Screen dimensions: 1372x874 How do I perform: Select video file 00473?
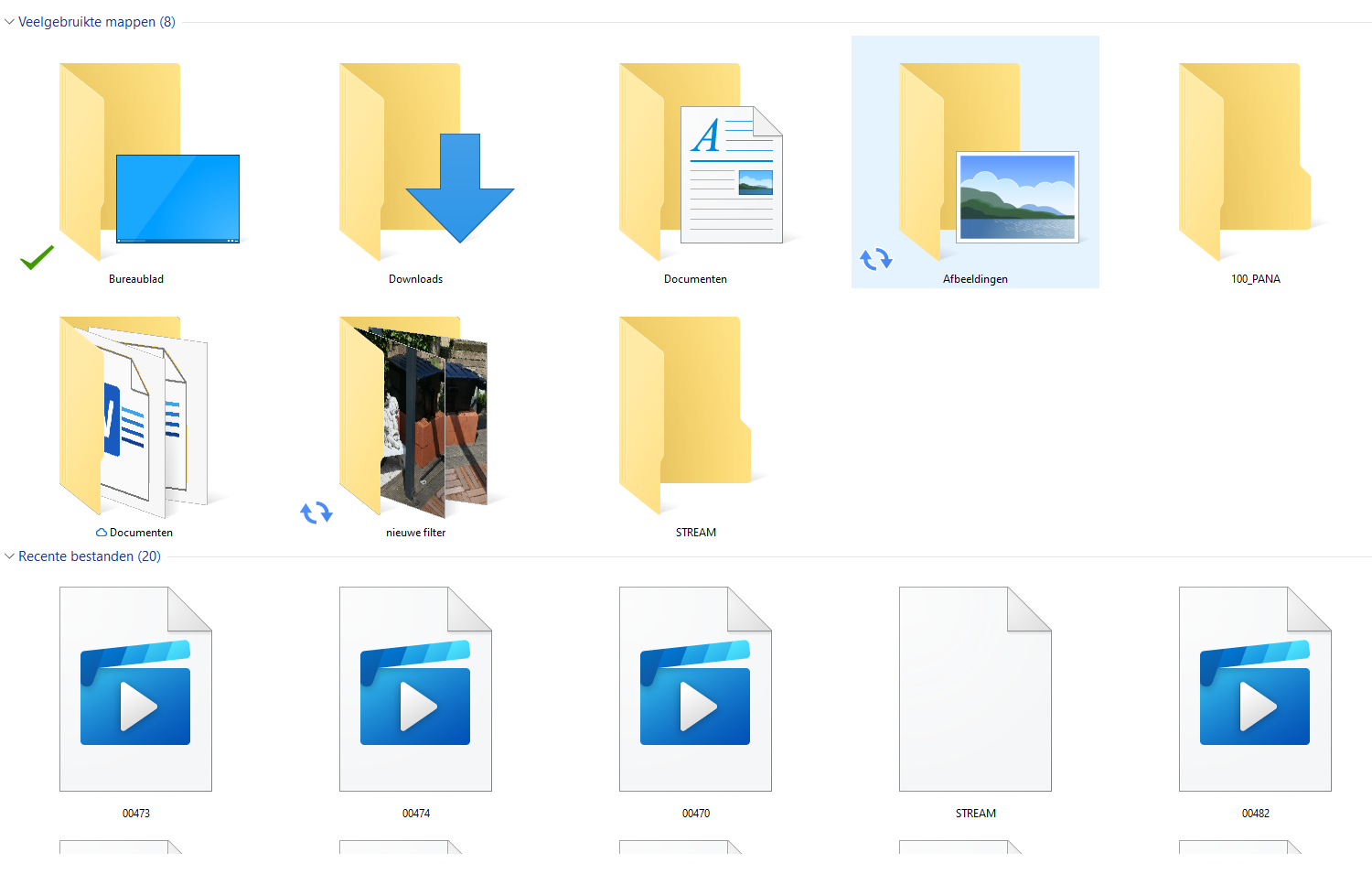point(135,690)
